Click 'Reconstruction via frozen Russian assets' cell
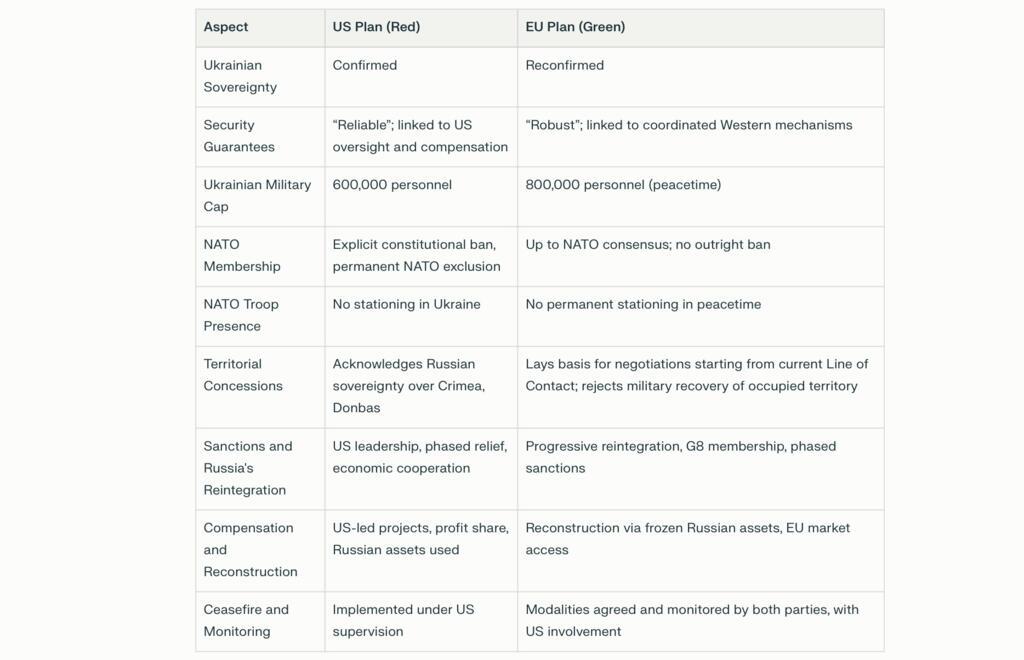The image size is (1024, 660). pos(687,539)
